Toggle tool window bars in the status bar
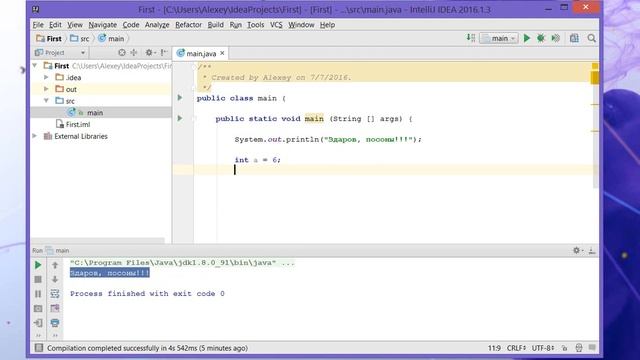640x360 pixels. (x=38, y=348)
